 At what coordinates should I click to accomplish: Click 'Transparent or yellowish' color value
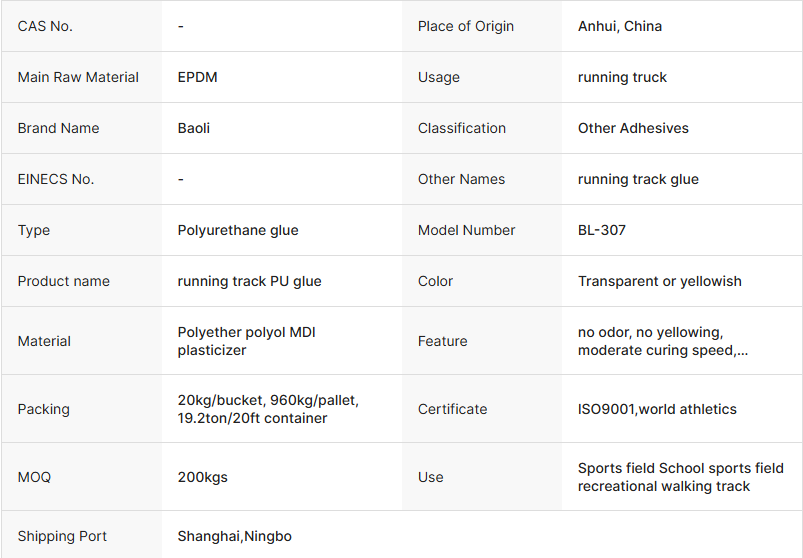point(660,281)
